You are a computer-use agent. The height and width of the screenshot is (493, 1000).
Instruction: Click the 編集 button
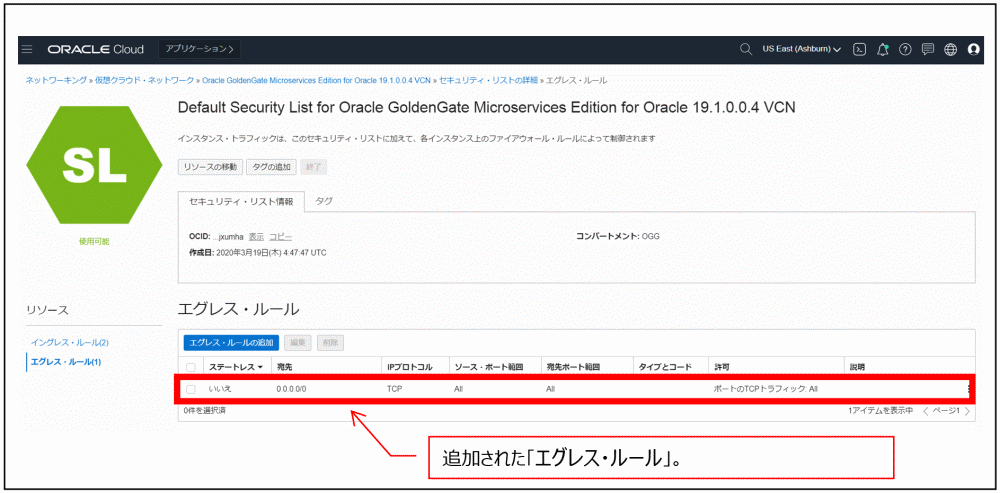tap(298, 342)
